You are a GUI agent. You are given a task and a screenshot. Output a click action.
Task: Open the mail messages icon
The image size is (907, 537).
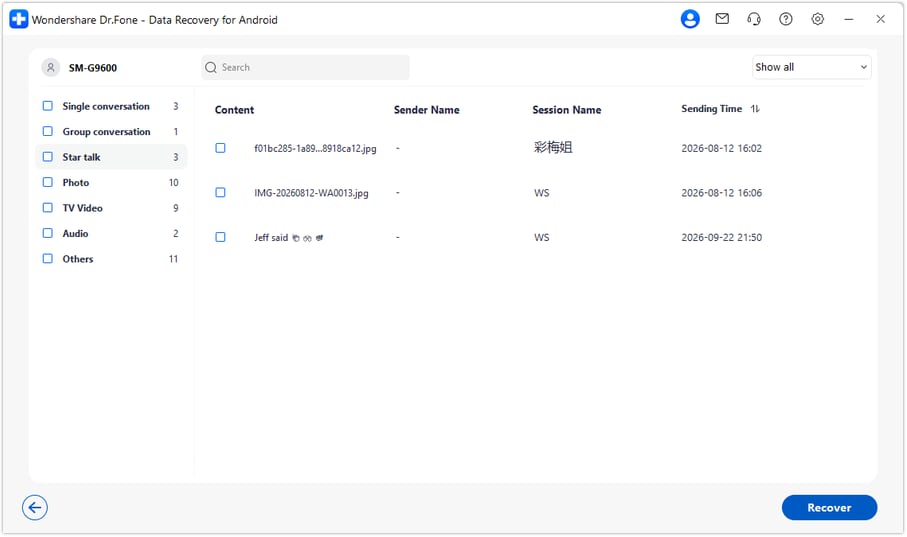tap(722, 19)
